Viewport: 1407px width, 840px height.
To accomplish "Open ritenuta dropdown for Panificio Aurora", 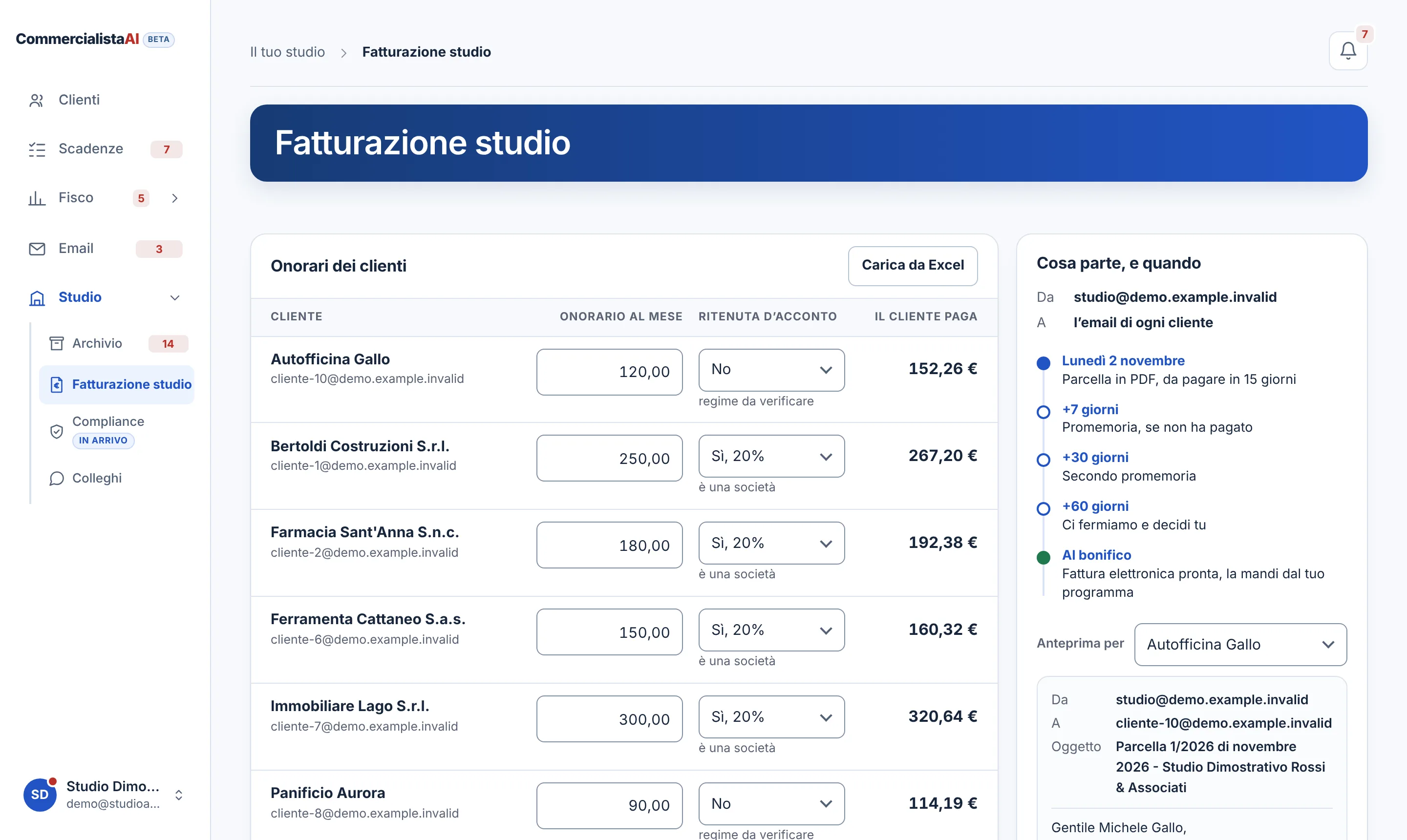I will (771, 804).
